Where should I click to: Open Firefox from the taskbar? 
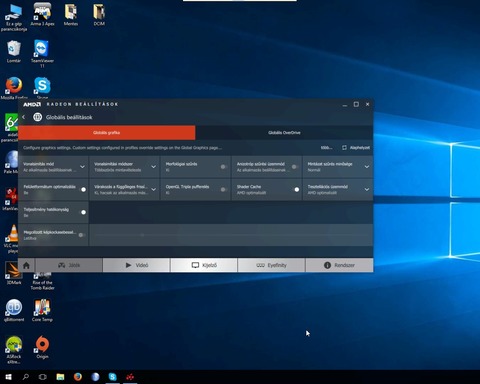tap(78, 377)
